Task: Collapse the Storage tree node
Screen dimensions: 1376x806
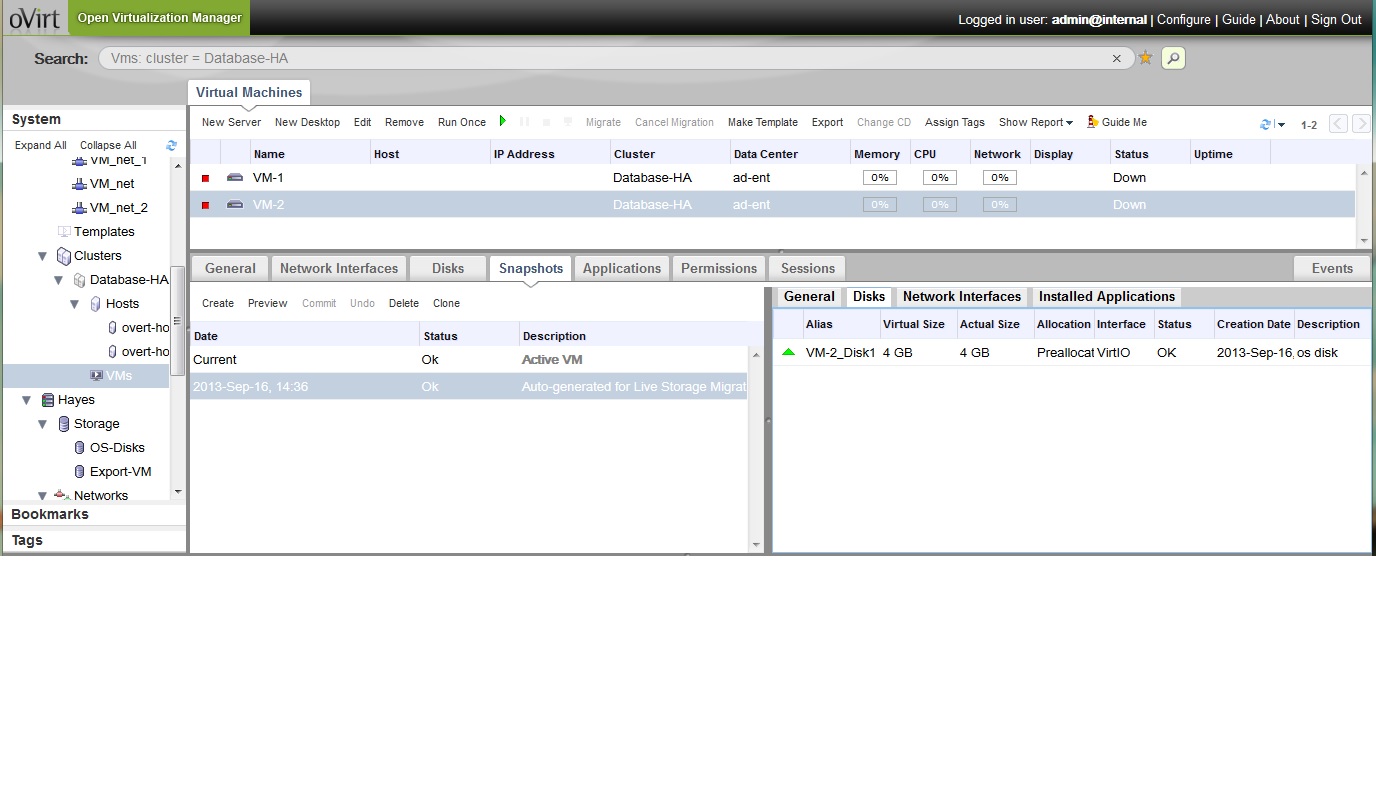Action: click(x=43, y=424)
